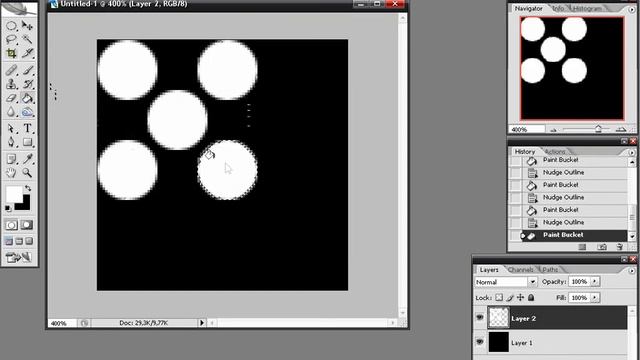Select the Blur tool

(x=11, y=112)
